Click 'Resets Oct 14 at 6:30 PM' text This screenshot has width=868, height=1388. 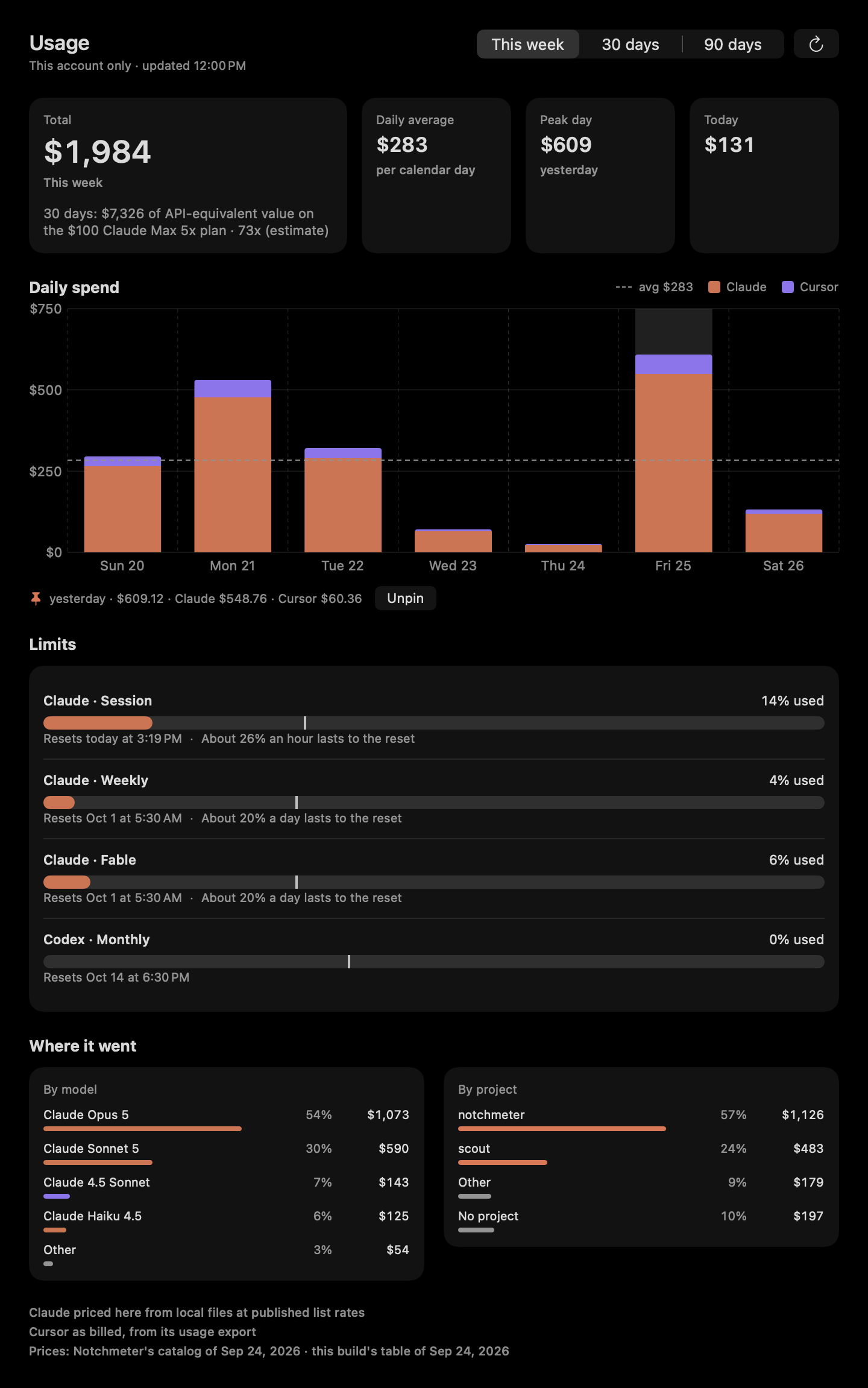click(116, 977)
